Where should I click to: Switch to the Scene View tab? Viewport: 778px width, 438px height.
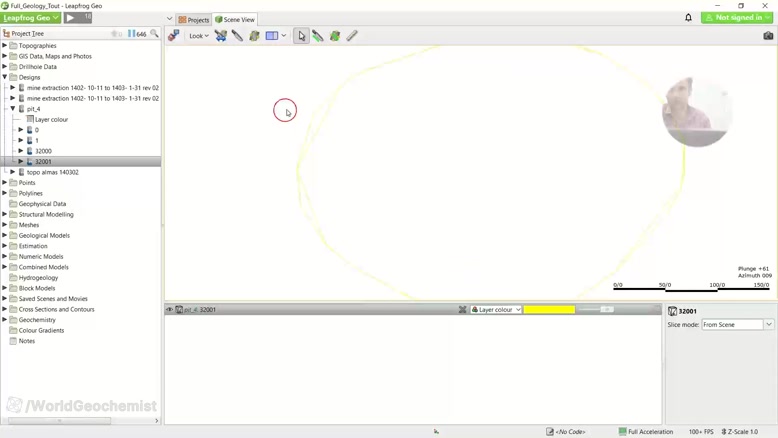pos(235,20)
